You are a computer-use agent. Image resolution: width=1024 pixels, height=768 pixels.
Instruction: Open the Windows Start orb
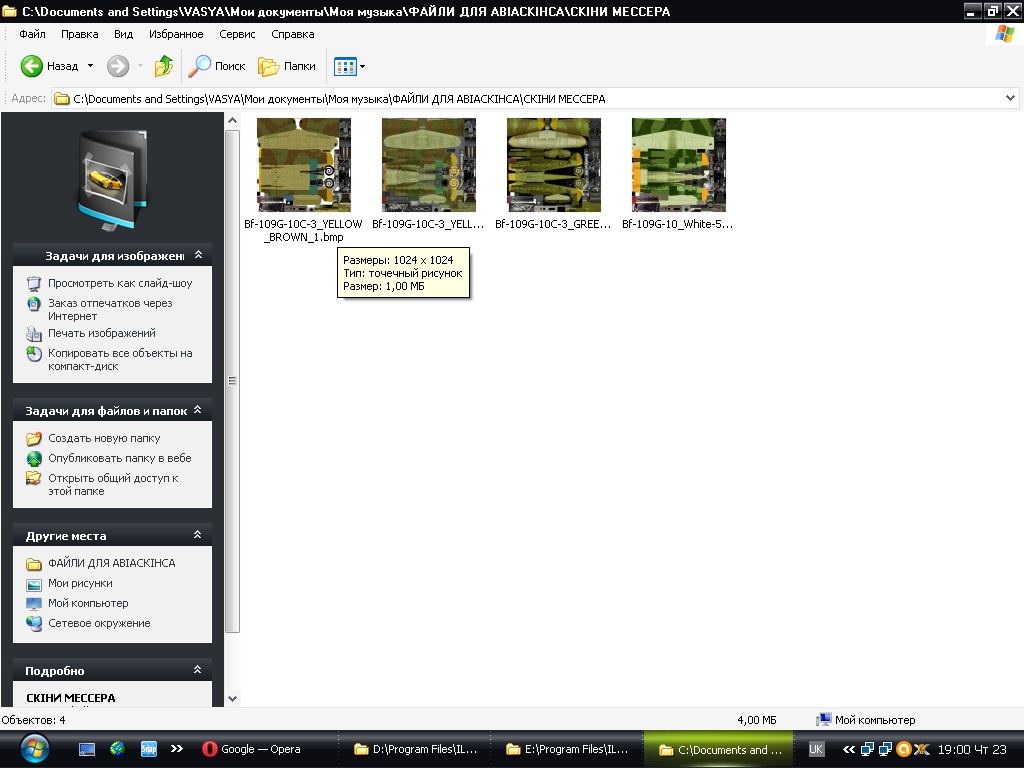click(x=34, y=748)
